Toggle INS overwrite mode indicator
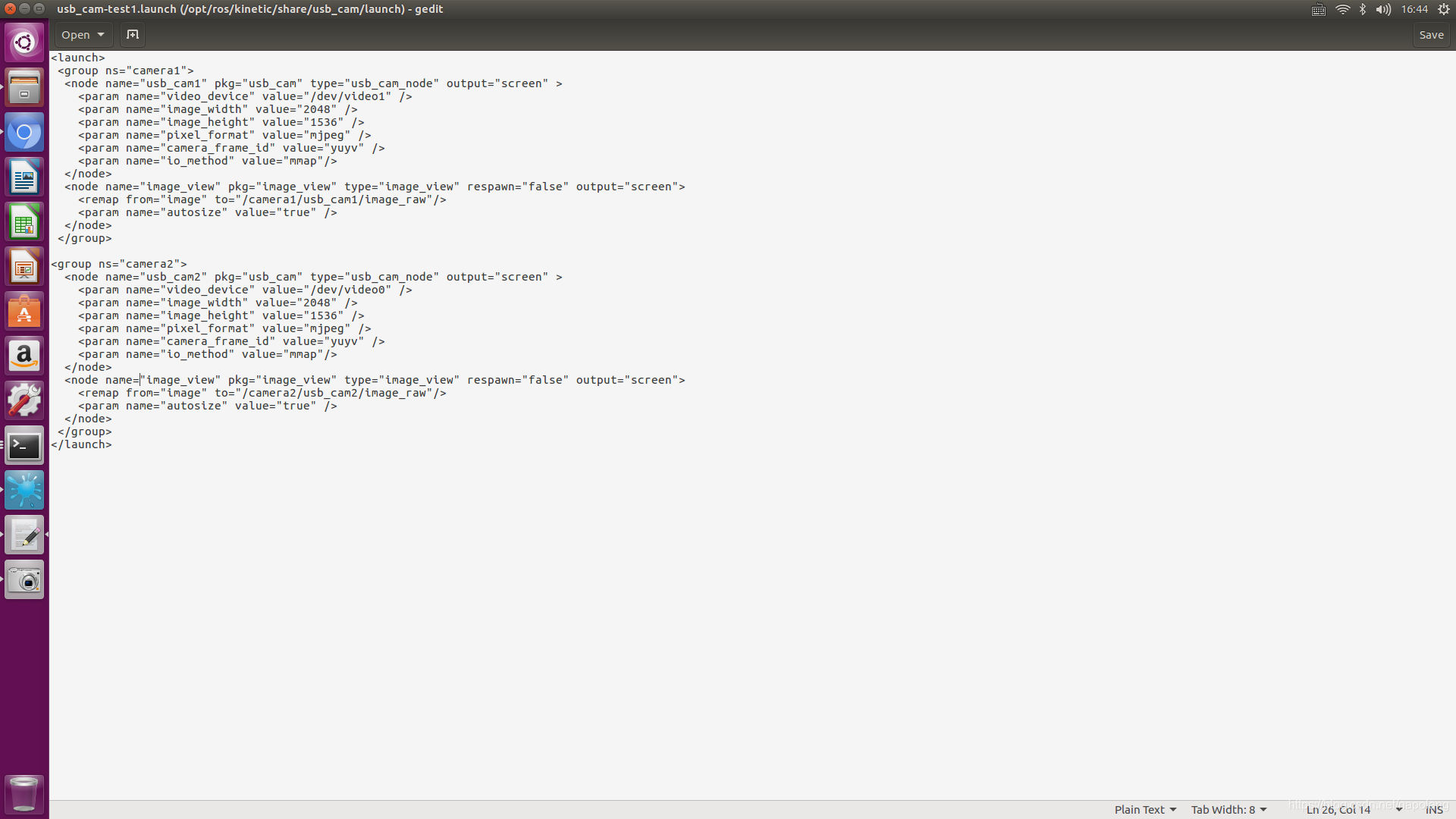 point(1434,809)
